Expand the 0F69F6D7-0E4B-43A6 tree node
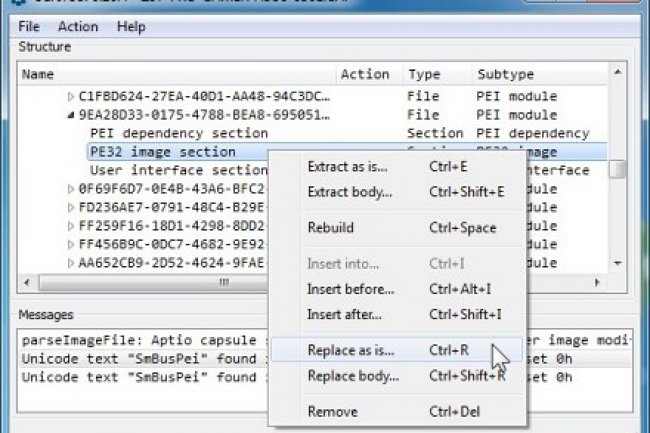The image size is (650, 433). (71, 188)
